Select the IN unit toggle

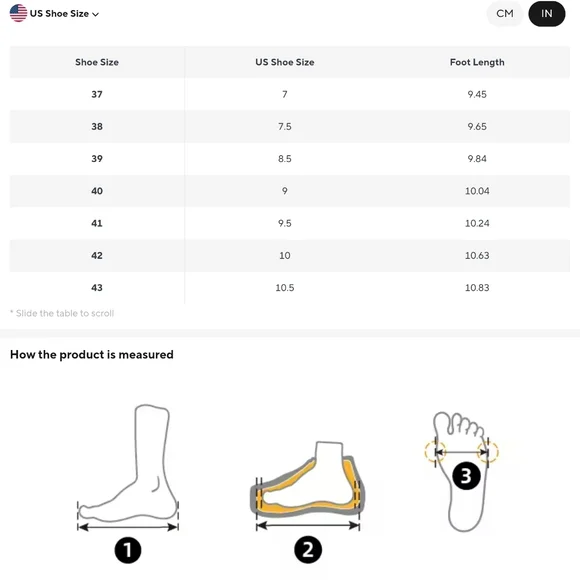coord(546,14)
